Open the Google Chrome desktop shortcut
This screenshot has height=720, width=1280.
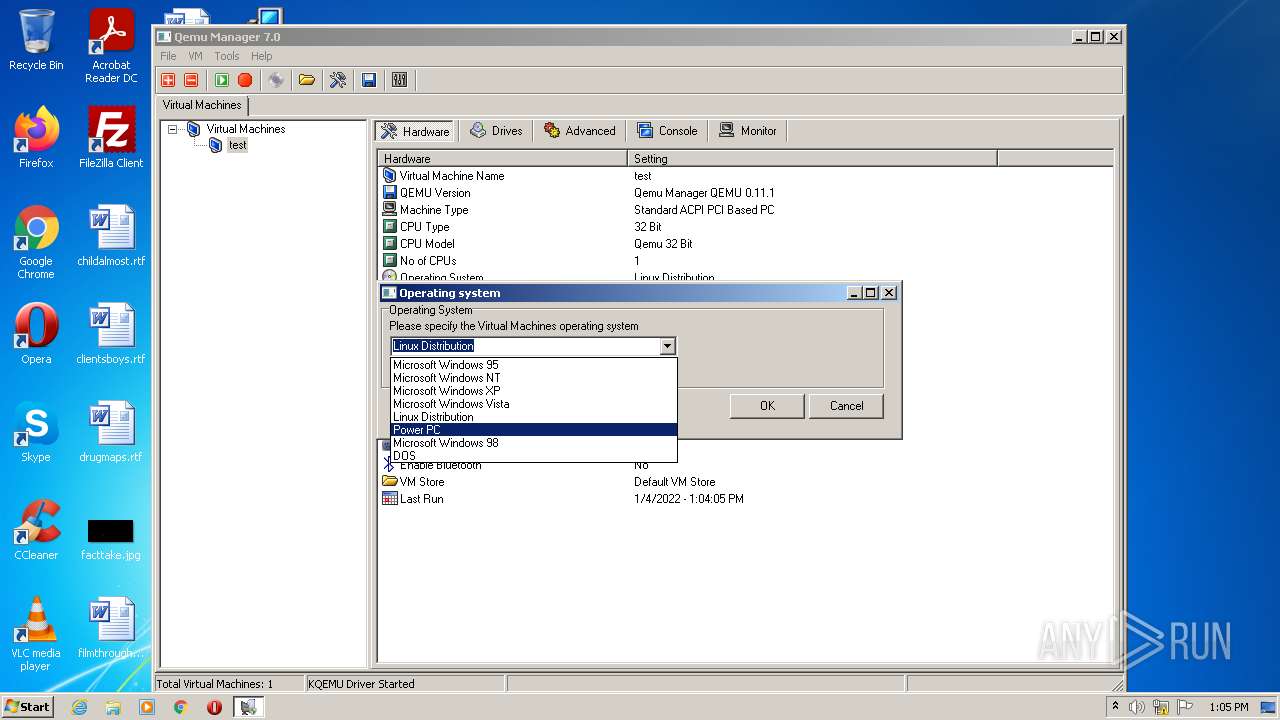click(36, 242)
